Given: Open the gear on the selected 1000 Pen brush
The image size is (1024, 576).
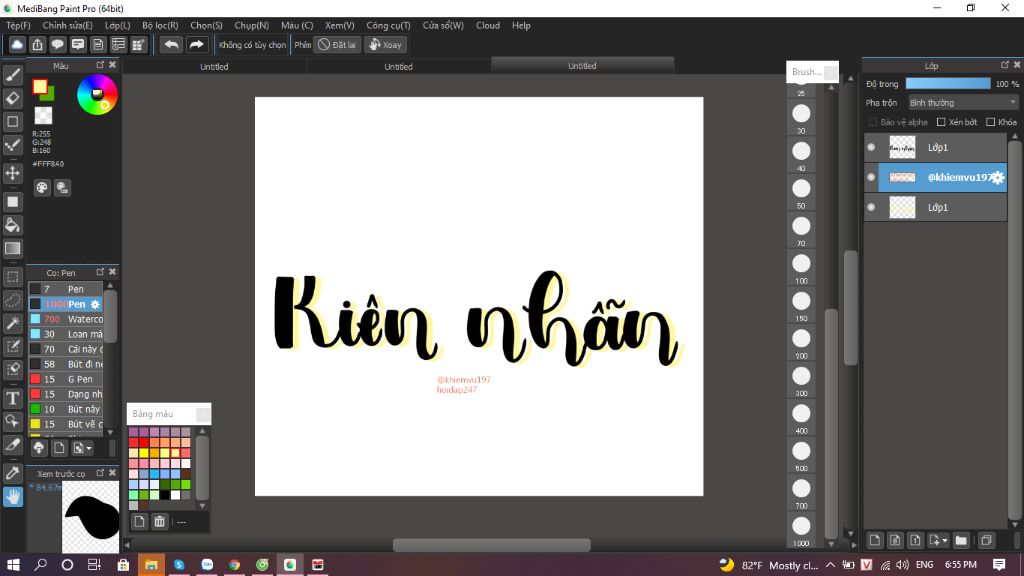Looking at the screenshot, I should tap(95, 304).
